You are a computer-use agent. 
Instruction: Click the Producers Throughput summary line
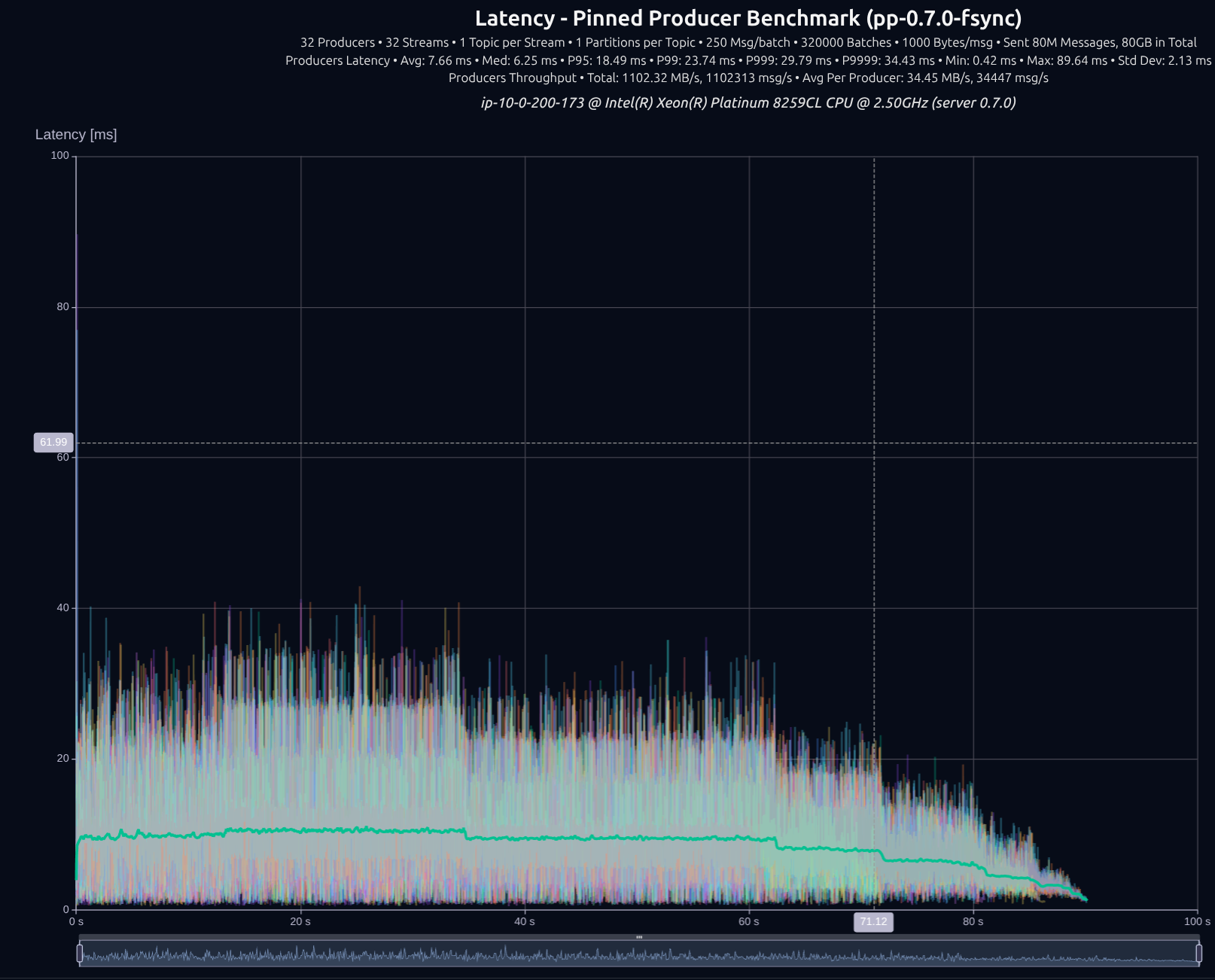click(748, 78)
